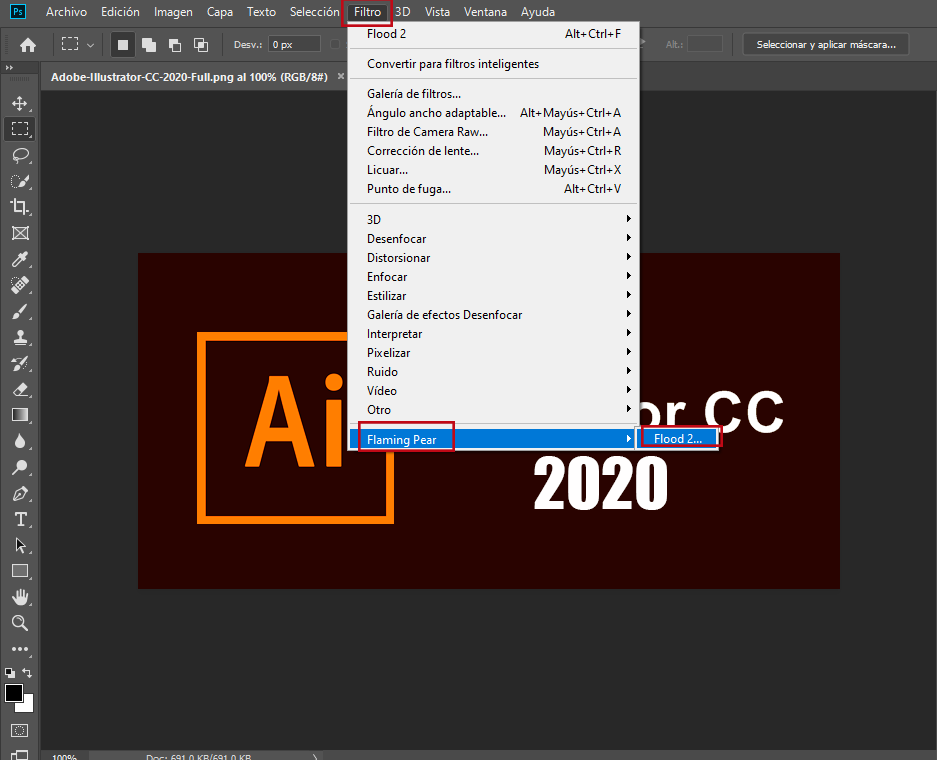
Task: Select the Frame tool
Action: (x=20, y=234)
